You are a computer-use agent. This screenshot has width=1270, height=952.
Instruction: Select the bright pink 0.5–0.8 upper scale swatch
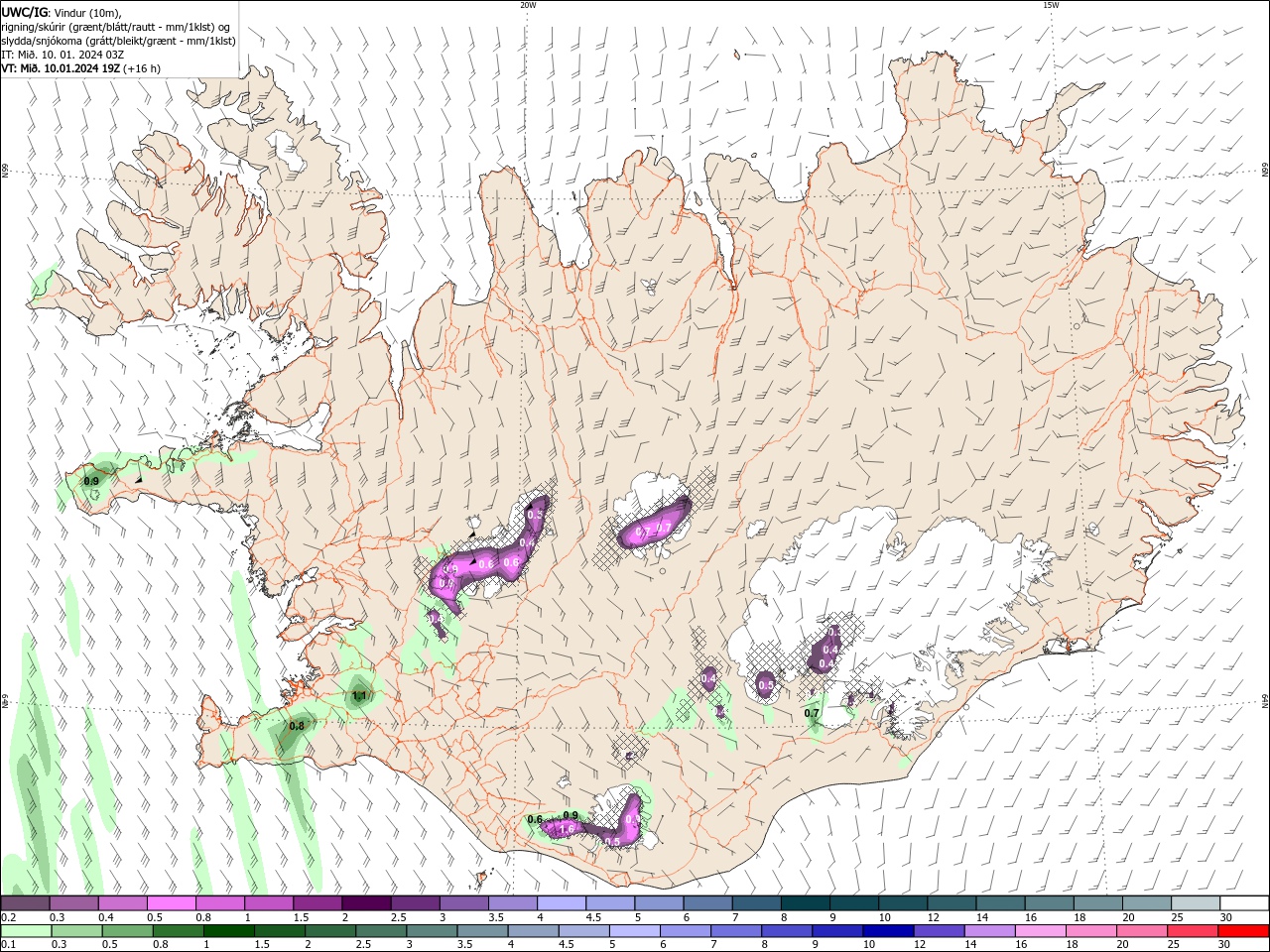point(172,902)
